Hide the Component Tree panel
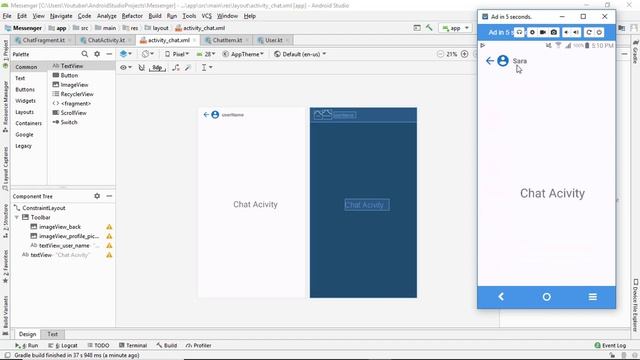This screenshot has height=360, width=640. [109, 196]
